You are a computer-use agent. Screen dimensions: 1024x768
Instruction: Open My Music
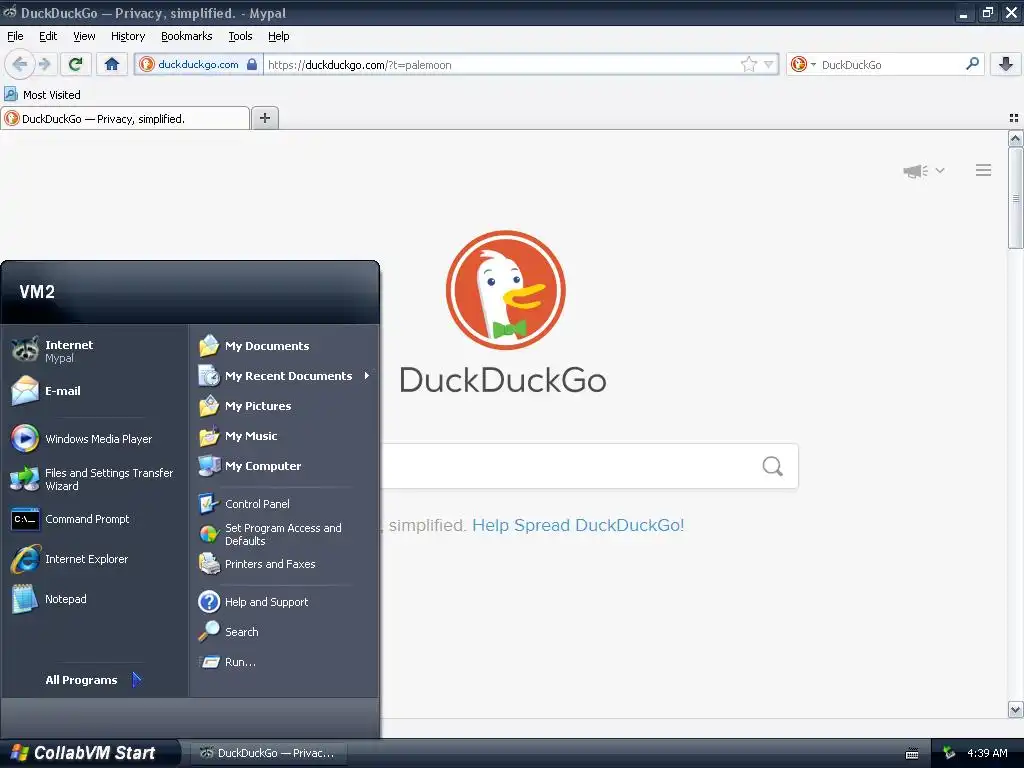click(x=285, y=436)
